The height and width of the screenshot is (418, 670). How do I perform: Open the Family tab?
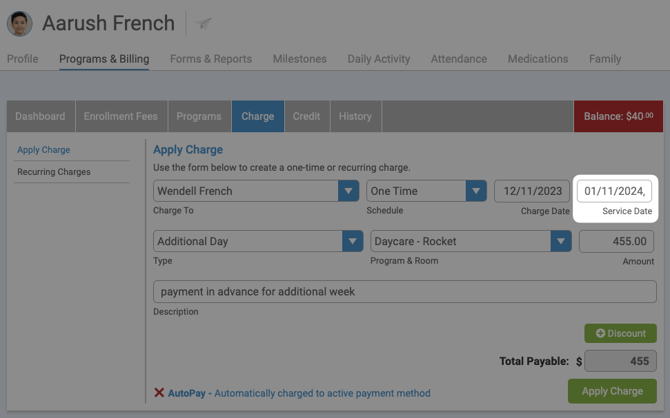pyautogui.click(x=605, y=59)
